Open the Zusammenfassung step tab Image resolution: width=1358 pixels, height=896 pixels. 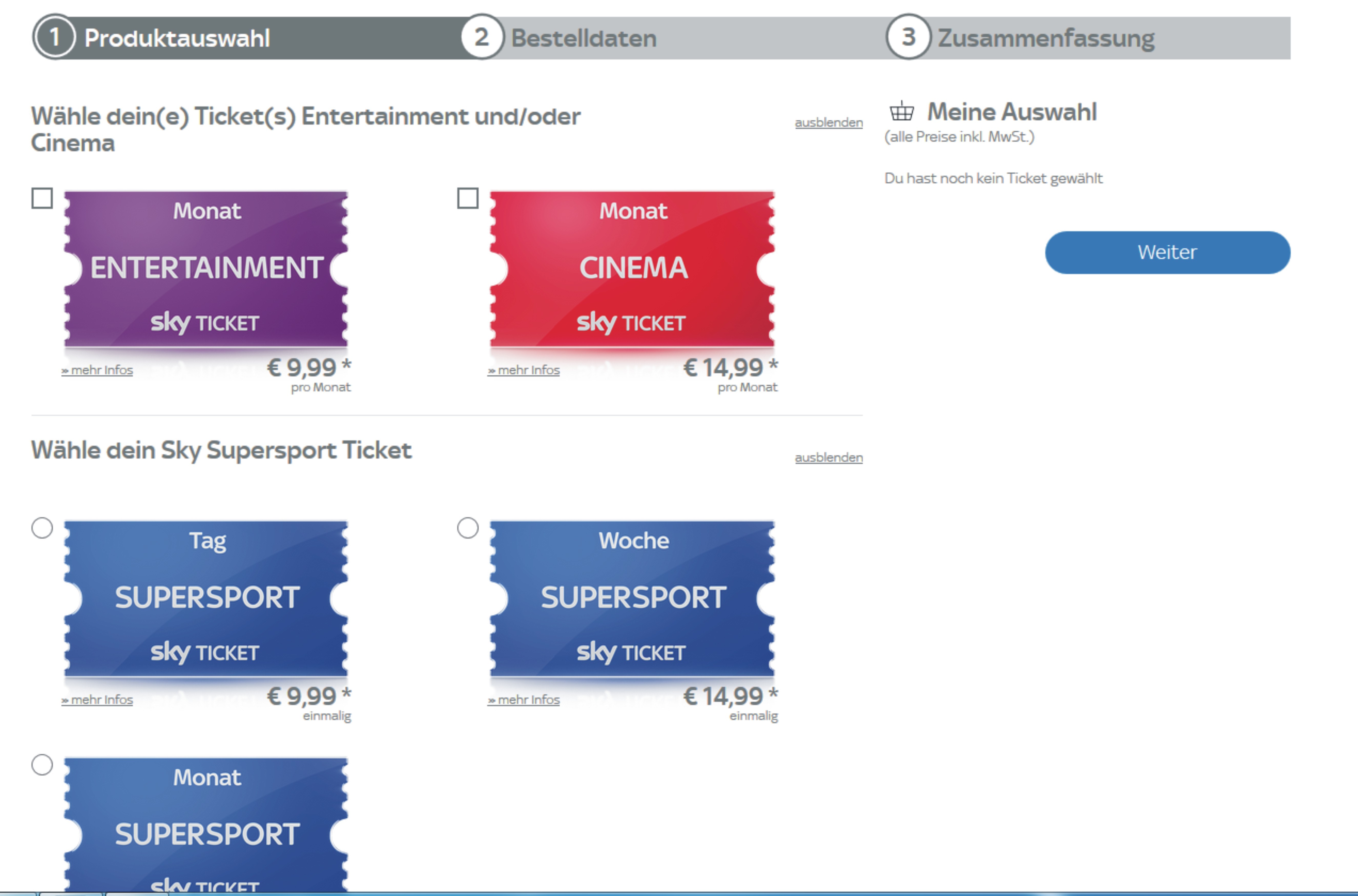1046,38
